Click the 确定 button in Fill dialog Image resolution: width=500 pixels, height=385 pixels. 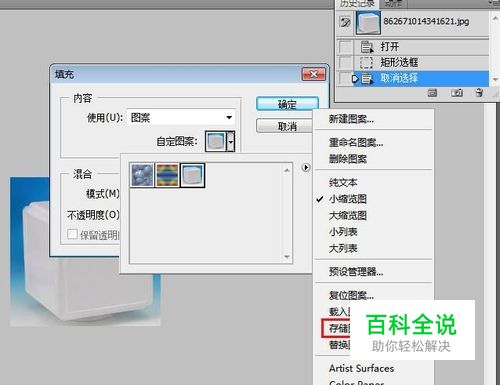click(x=287, y=104)
